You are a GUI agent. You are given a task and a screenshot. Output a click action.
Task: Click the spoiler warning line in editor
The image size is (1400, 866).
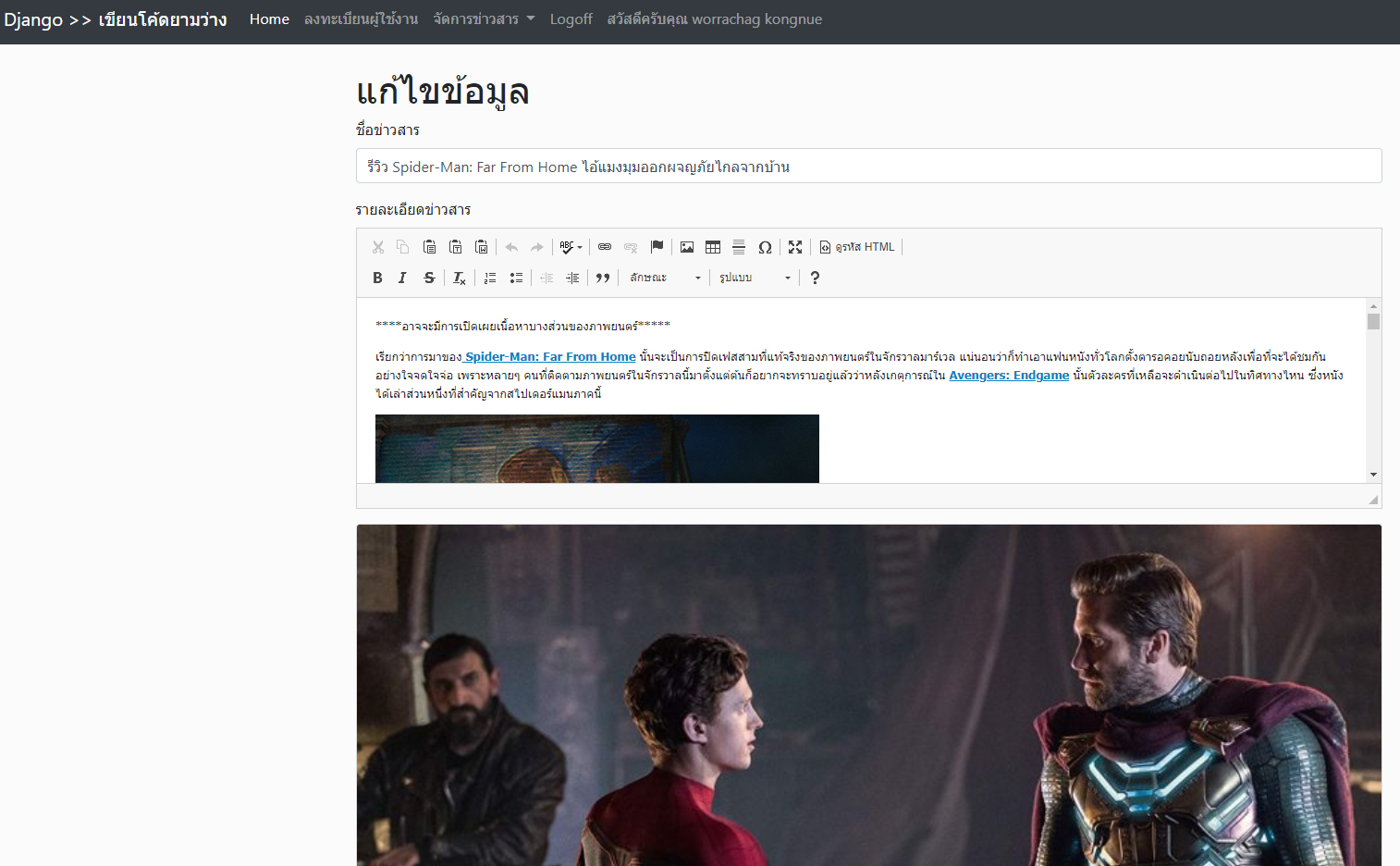point(522,326)
